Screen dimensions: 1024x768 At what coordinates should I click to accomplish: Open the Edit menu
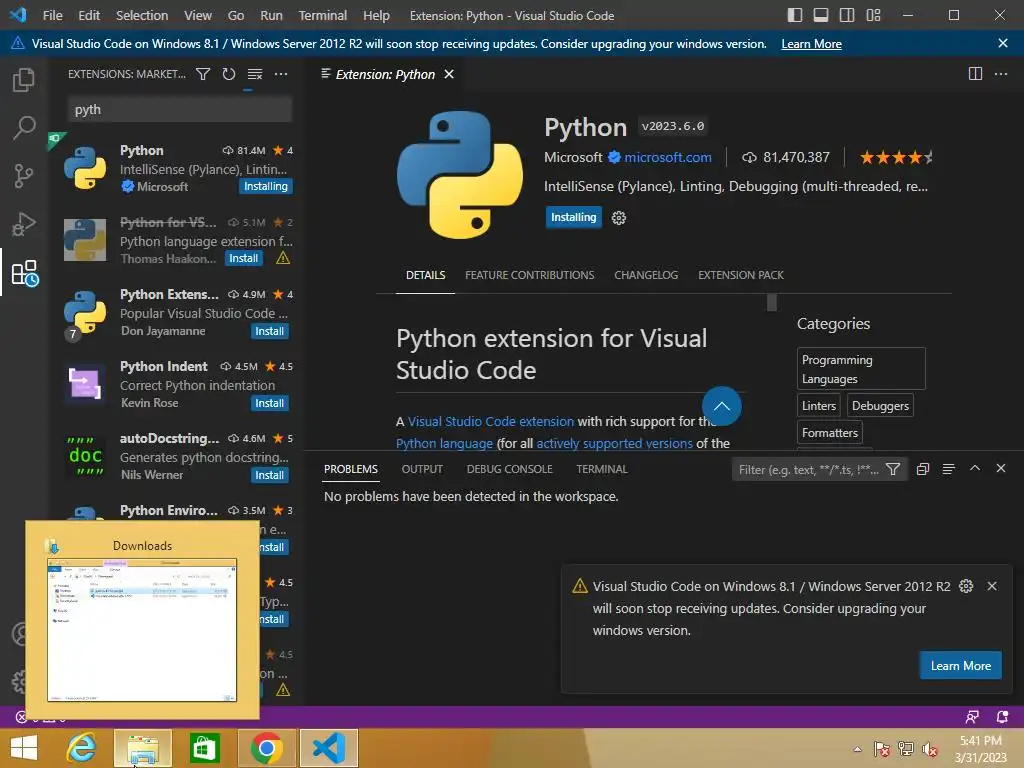pyautogui.click(x=89, y=15)
